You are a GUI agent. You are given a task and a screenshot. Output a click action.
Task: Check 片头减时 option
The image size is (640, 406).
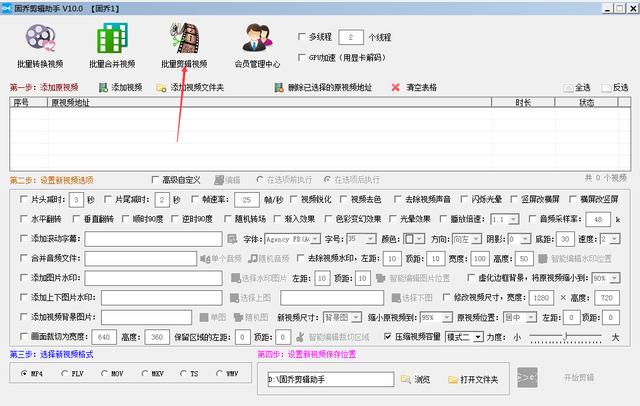tap(24, 199)
